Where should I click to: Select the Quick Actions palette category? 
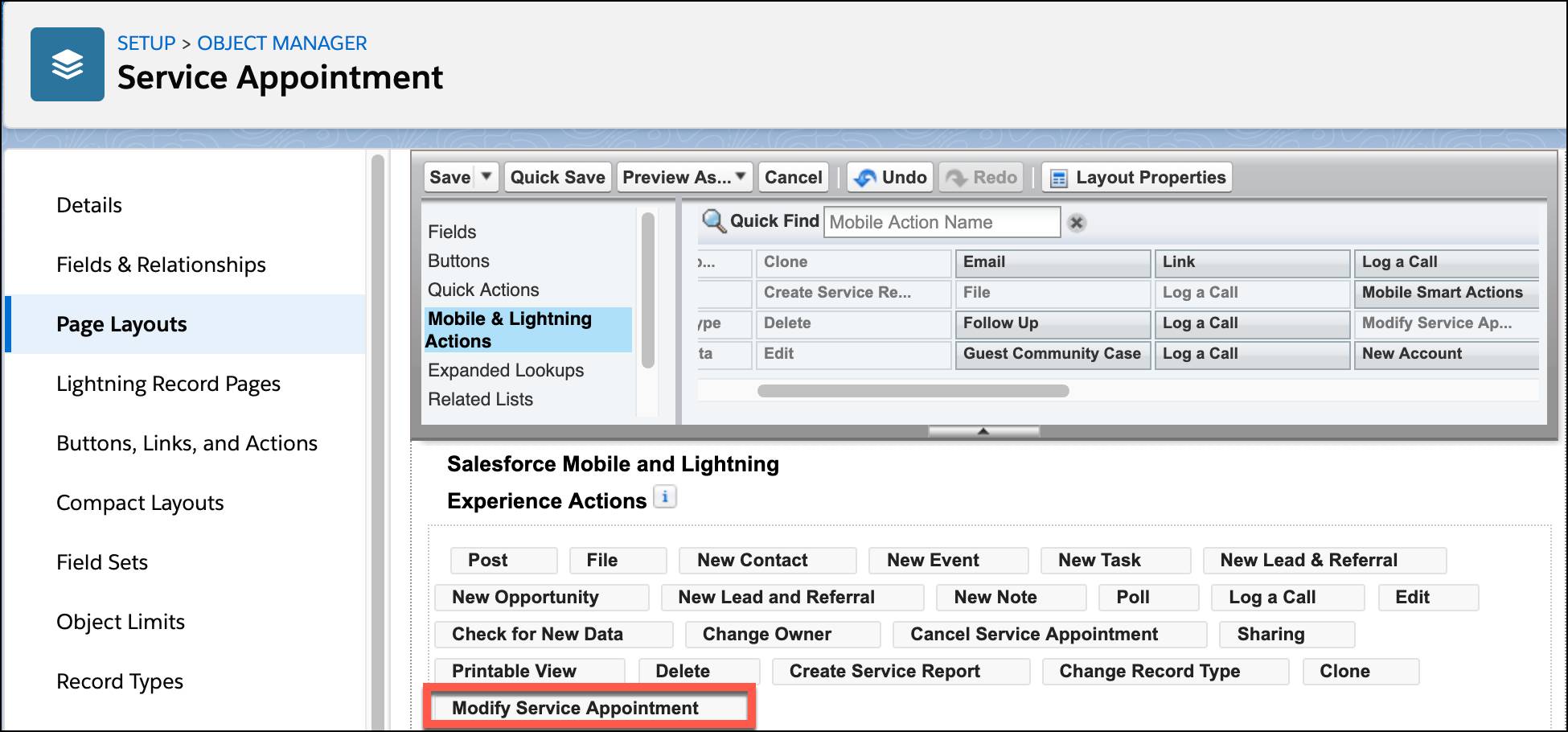click(483, 290)
